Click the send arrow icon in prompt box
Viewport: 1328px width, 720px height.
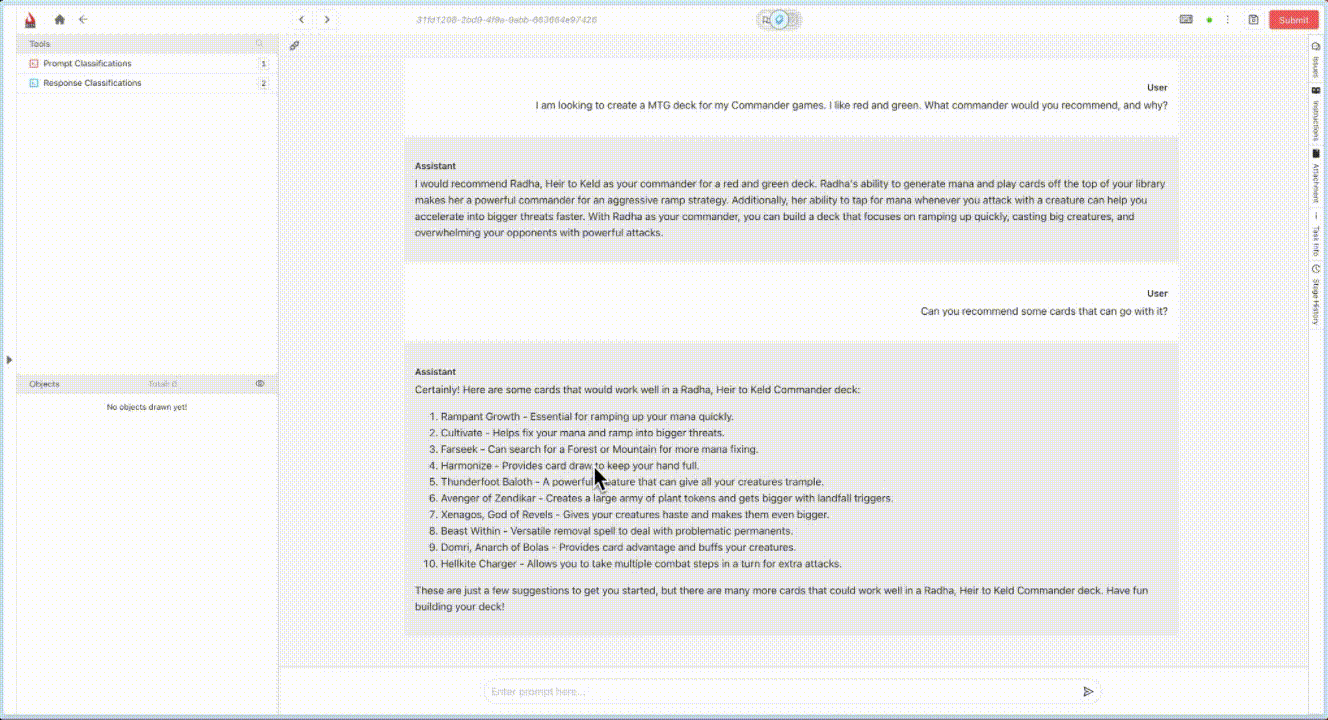tap(1088, 691)
